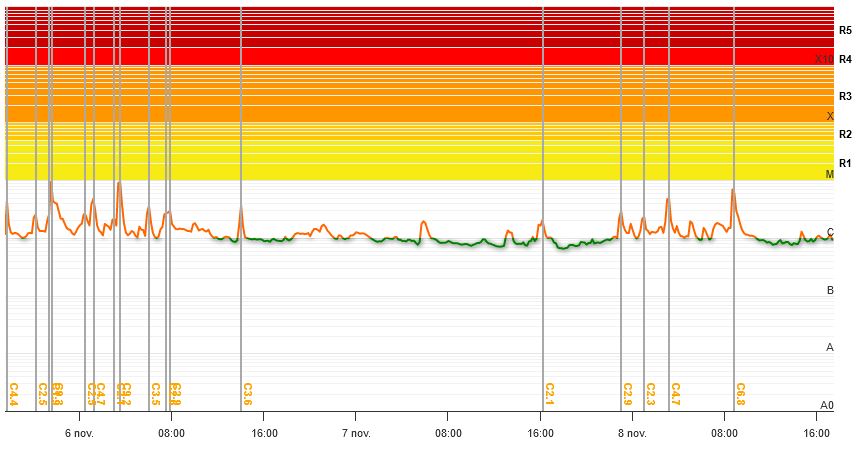Select the C3.5 flare marker label
The width and height of the screenshot is (861, 450).
pos(155,394)
